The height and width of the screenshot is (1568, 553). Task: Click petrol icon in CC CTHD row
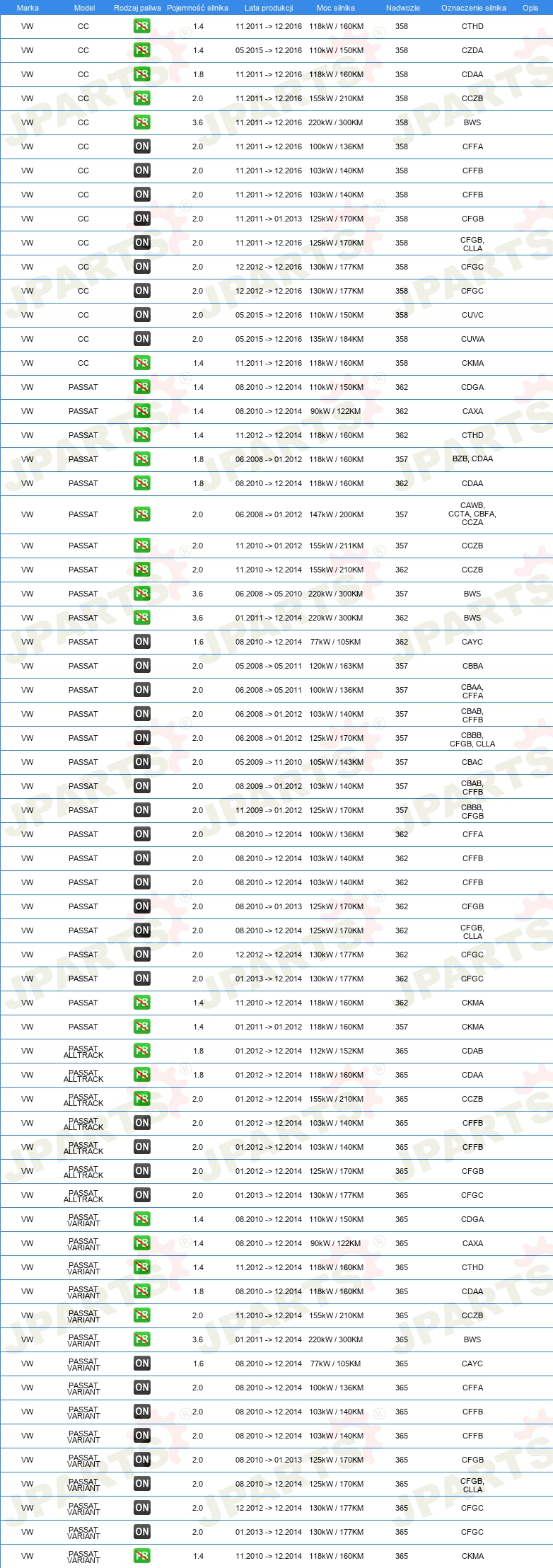[142, 26]
